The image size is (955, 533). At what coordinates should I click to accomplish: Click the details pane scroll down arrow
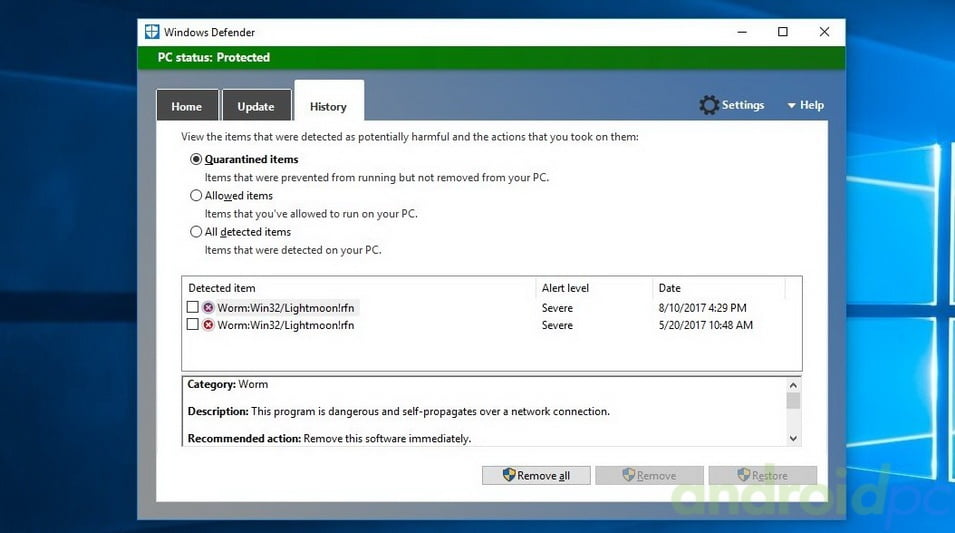(x=793, y=438)
